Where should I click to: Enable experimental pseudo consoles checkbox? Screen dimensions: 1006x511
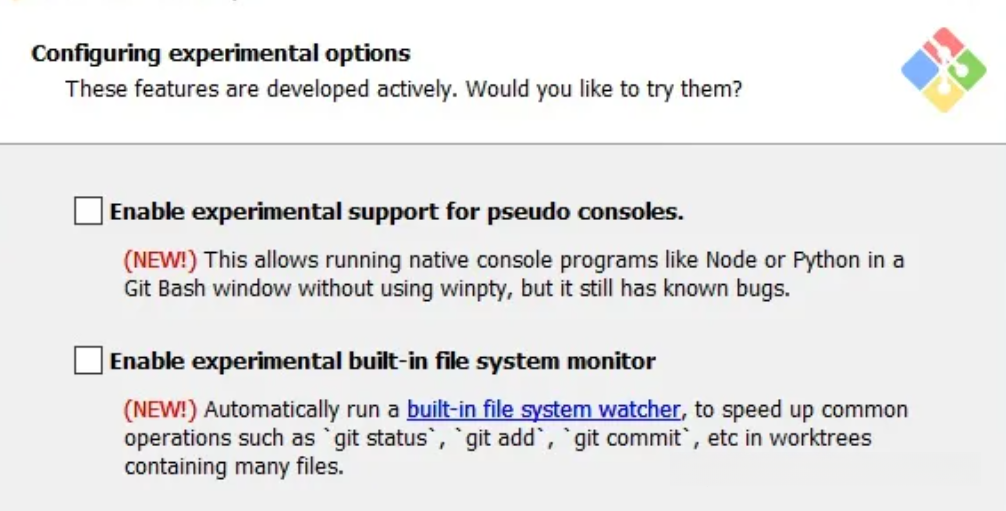click(x=88, y=212)
